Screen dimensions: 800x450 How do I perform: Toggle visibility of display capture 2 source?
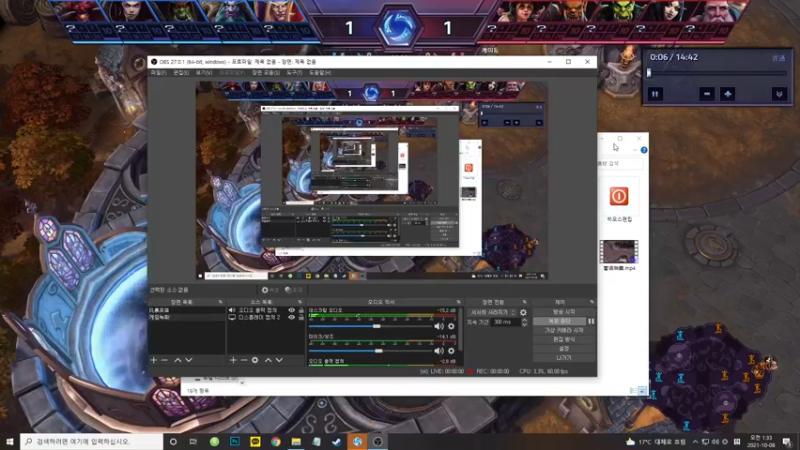tap(291, 317)
